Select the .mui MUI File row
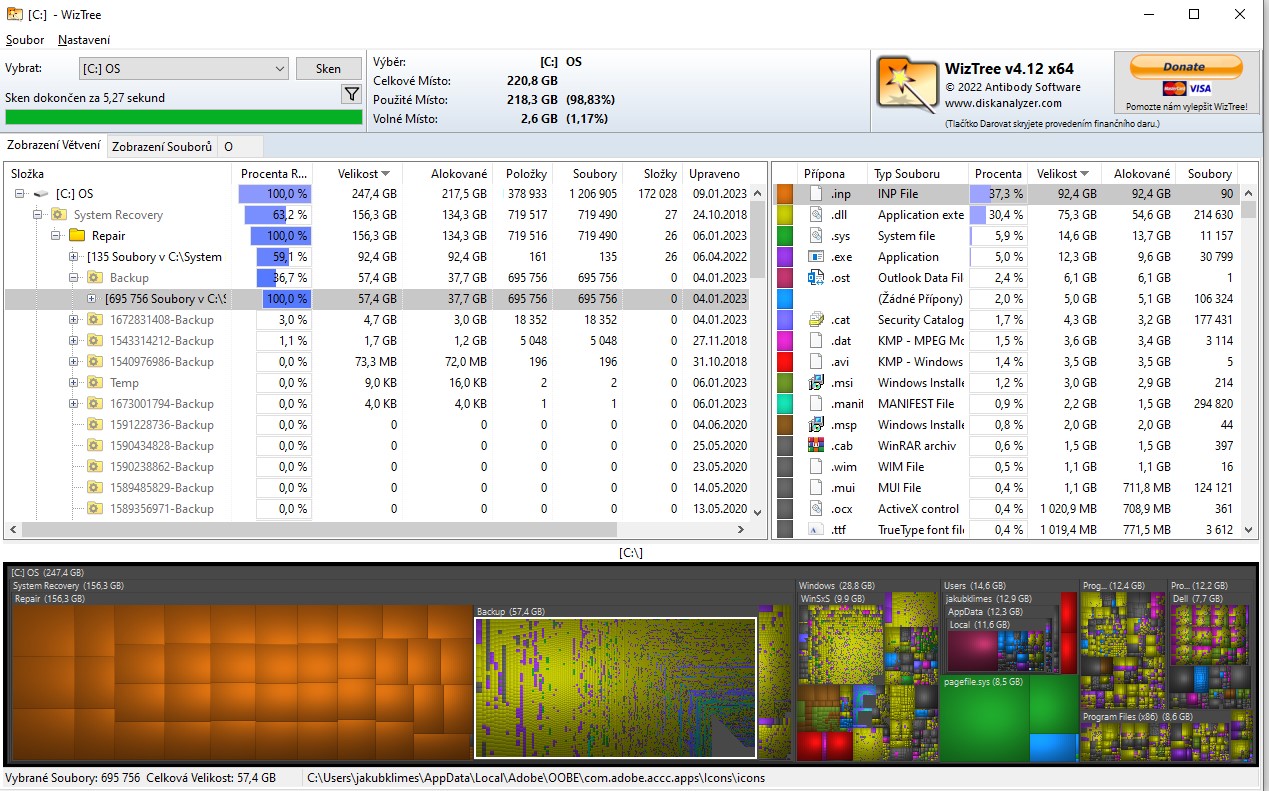Screen dimensions: 1269x791 [1007, 488]
